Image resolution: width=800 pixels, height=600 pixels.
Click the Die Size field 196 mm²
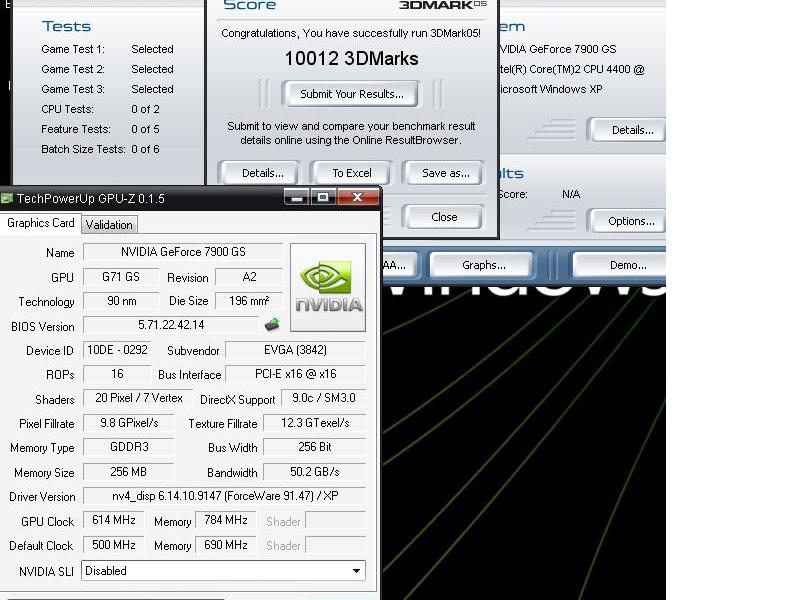249,301
